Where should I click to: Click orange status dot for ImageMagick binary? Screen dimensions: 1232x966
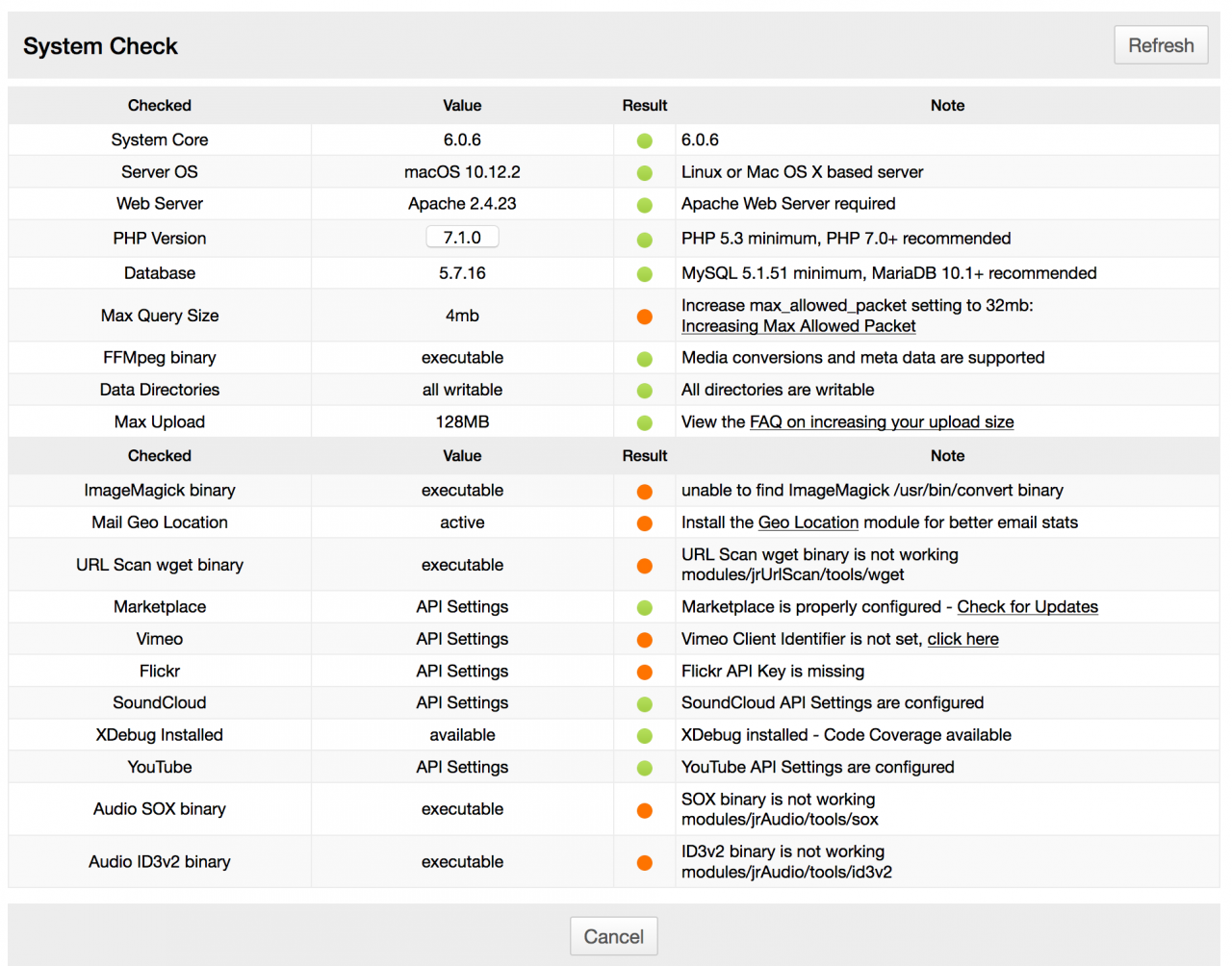click(645, 492)
